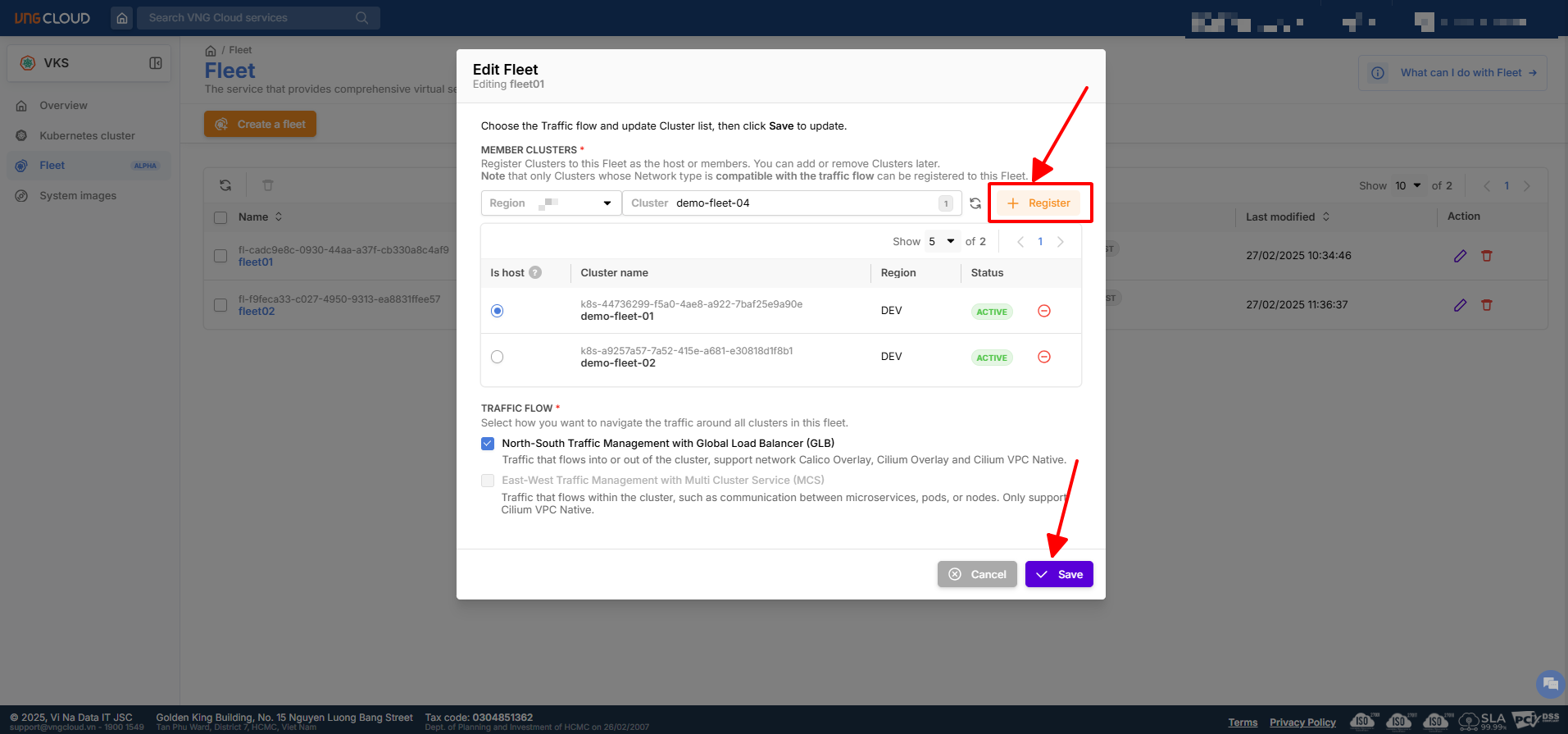Open the Region dropdown

[x=551, y=203]
